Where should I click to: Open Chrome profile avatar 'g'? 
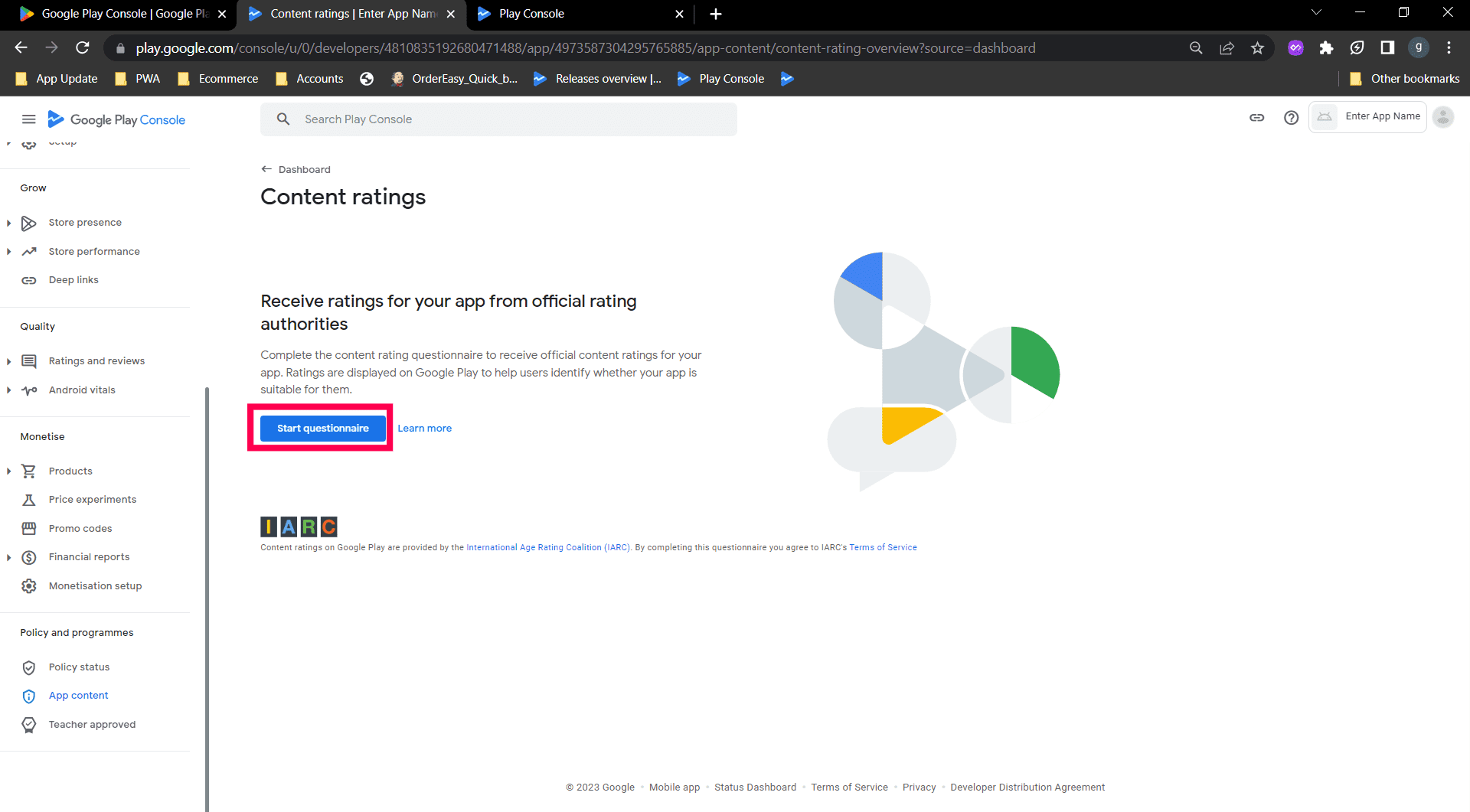point(1418,48)
